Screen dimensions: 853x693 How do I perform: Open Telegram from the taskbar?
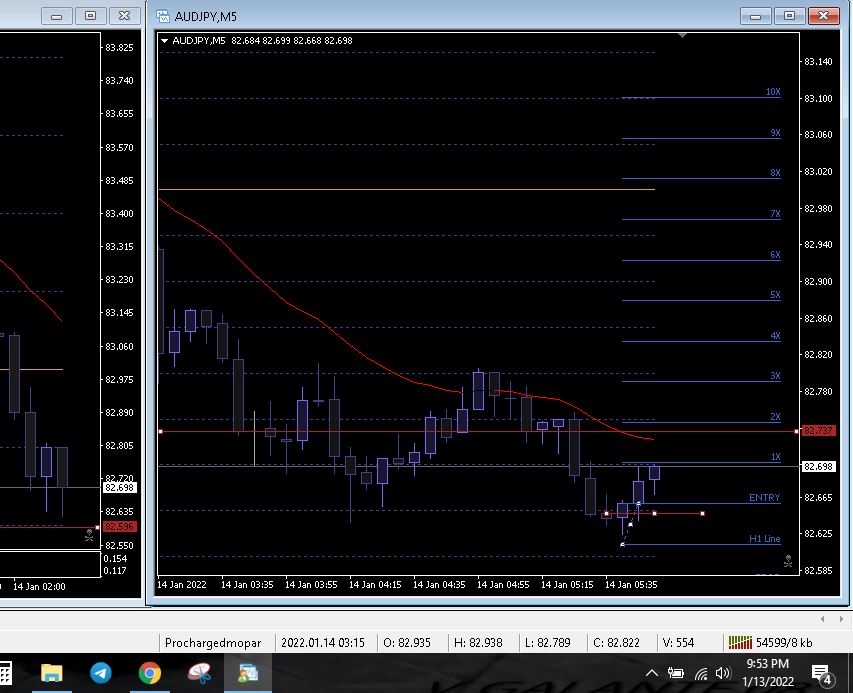point(101,673)
